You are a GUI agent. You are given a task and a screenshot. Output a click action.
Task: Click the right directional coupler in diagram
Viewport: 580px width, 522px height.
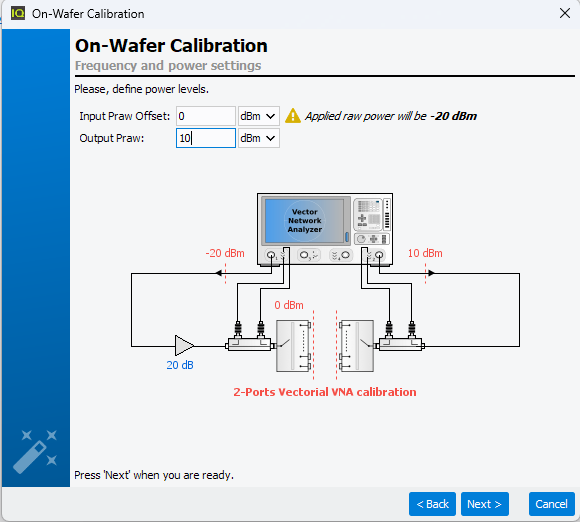tap(401, 344)
